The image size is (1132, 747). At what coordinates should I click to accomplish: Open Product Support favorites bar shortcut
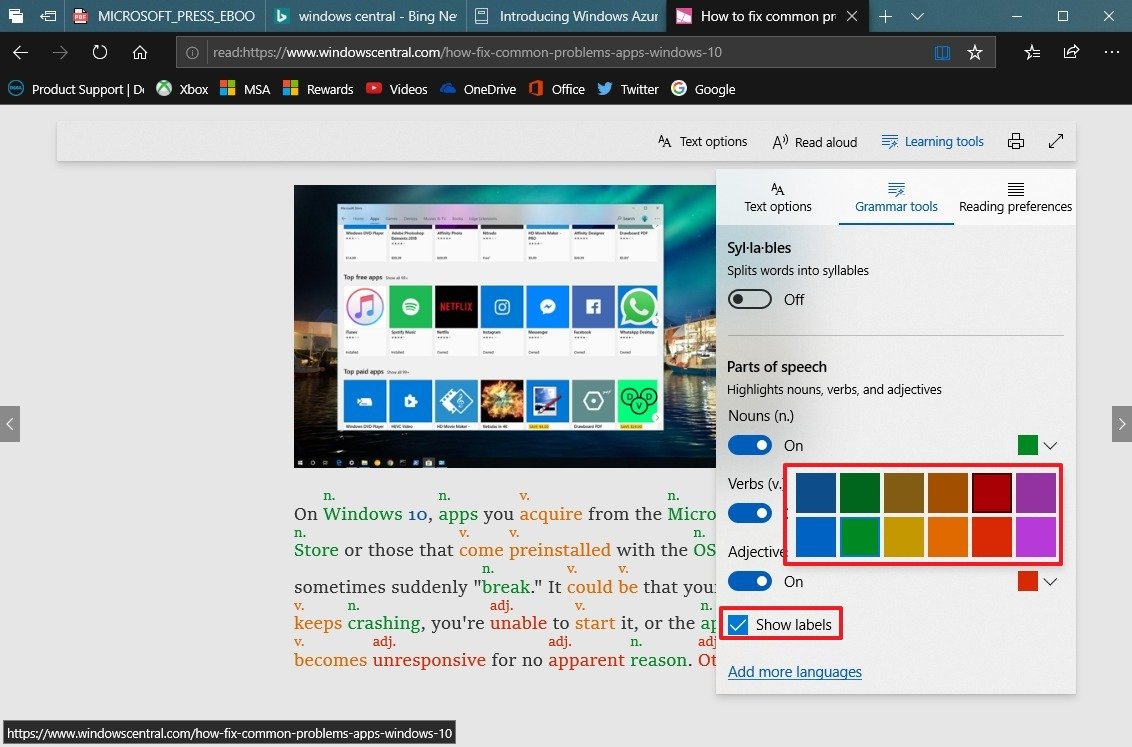coord(76,89)
